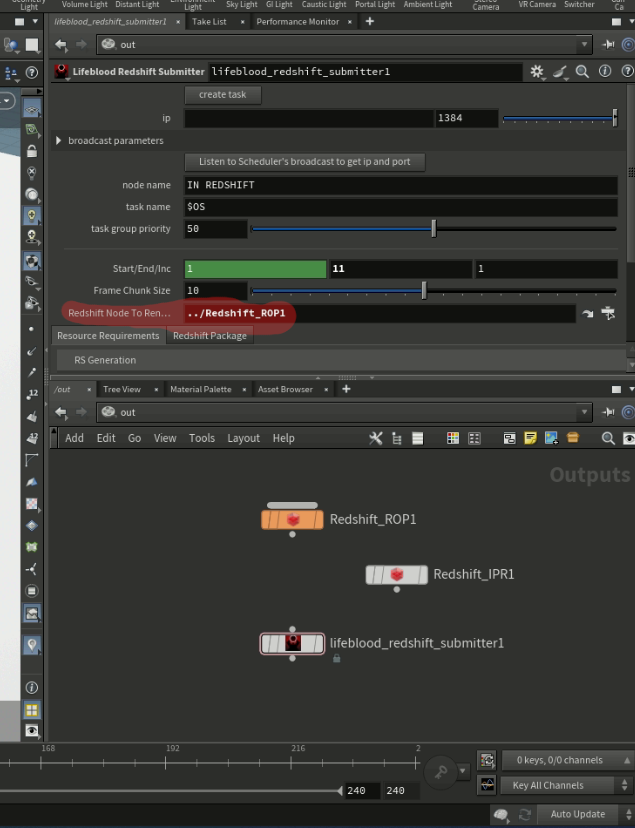Switch to the Performance Monitor tab
This screenshot has width=635, height=828.
298,22
